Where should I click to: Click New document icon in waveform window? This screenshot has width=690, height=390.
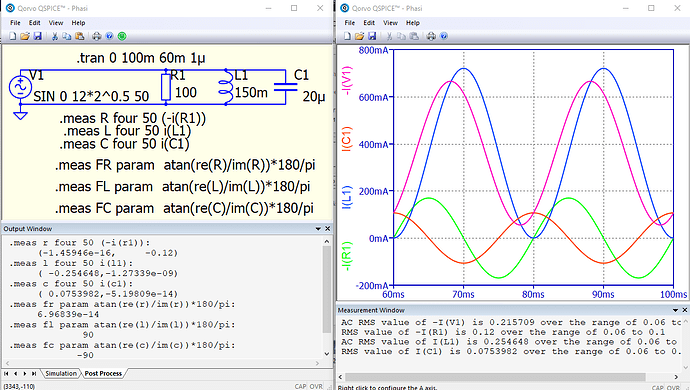[347, 36]
